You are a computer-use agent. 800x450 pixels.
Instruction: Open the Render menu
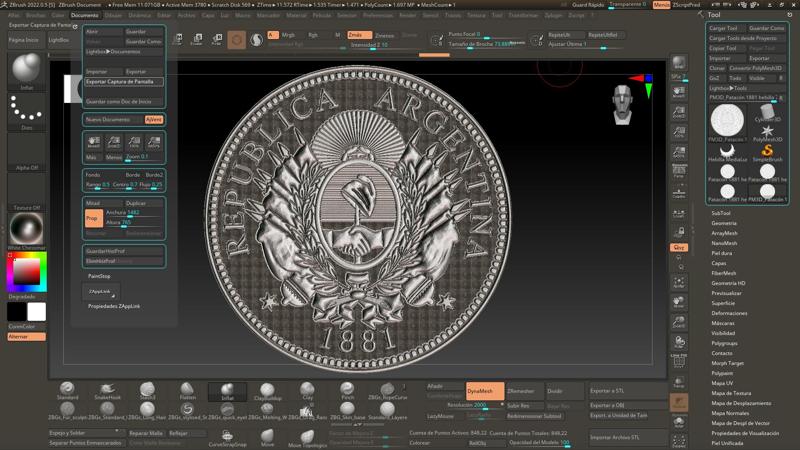point(407,15)
